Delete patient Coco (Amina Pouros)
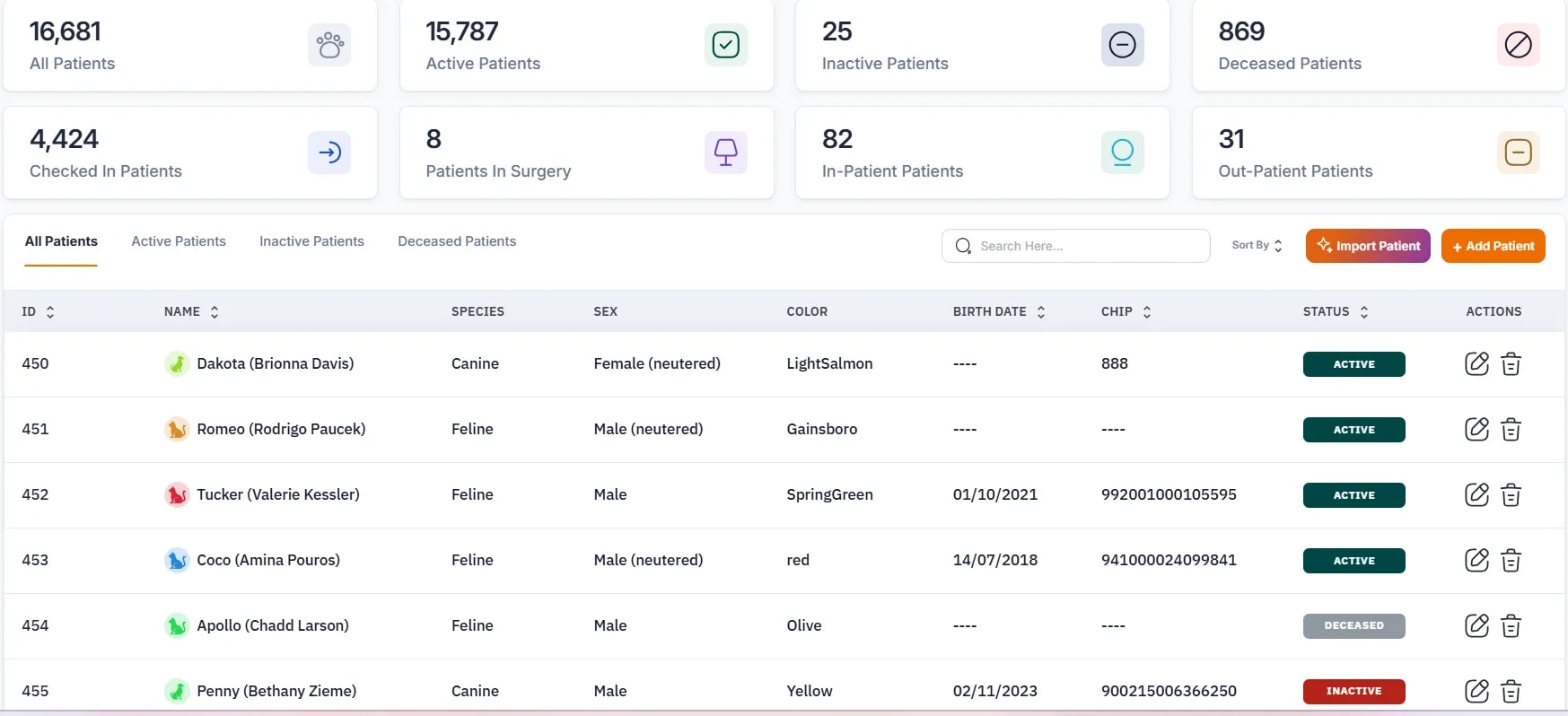 pyautogui.click(x=1511, y=561)
